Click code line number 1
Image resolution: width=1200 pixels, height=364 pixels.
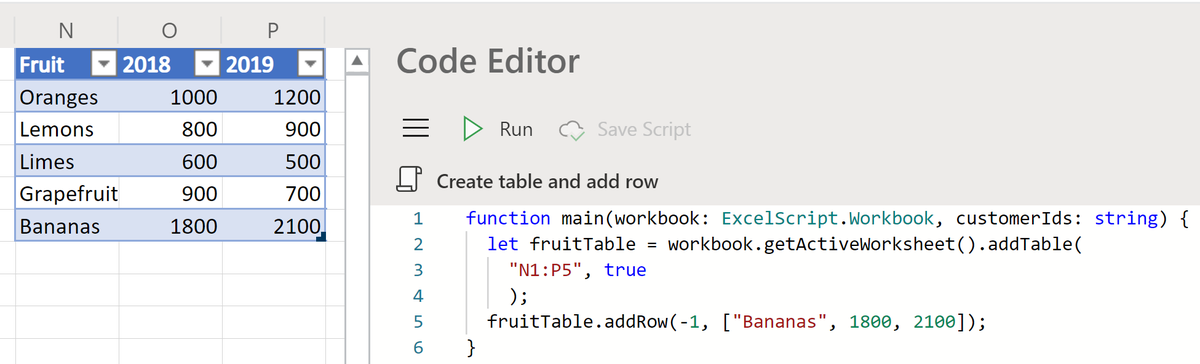(418, 218)
